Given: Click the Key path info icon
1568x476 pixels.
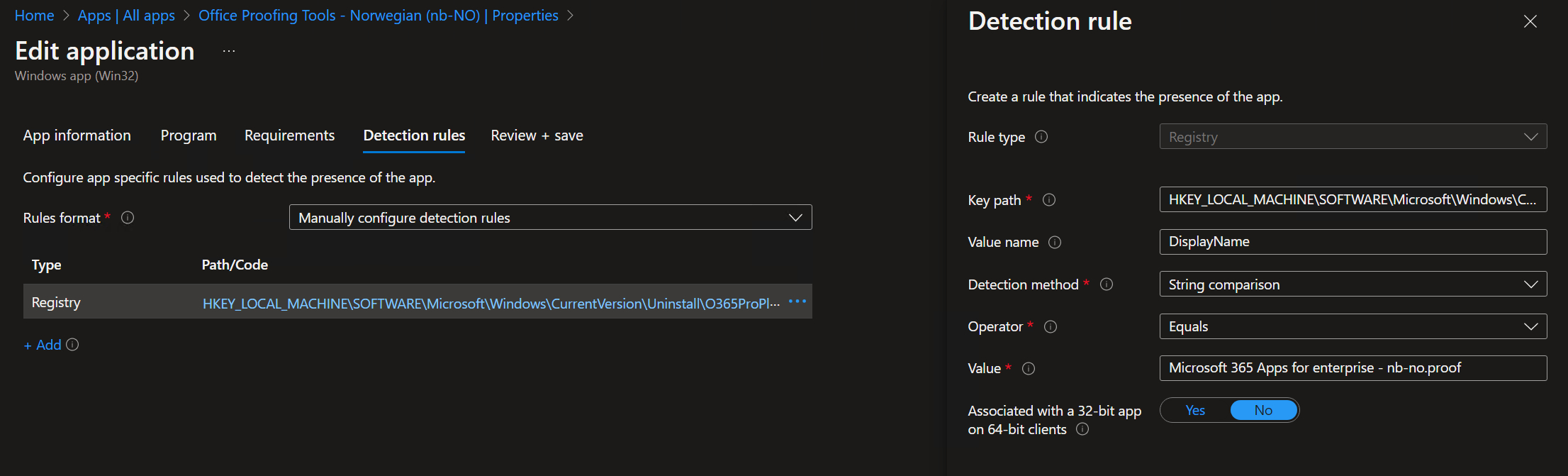Looking at the screenshot, I should 1049,200.
